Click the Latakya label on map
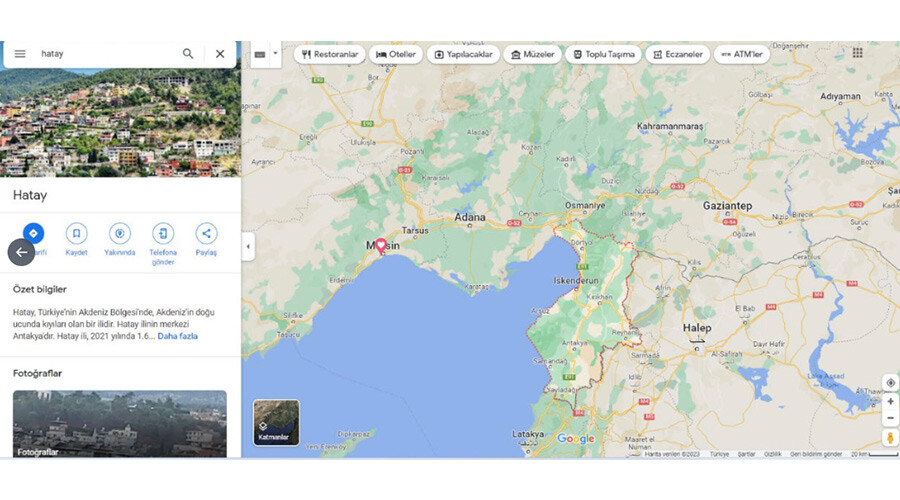The width and height of the screenshot is (900, 500). pyautogui.click(x=528, y=434)
